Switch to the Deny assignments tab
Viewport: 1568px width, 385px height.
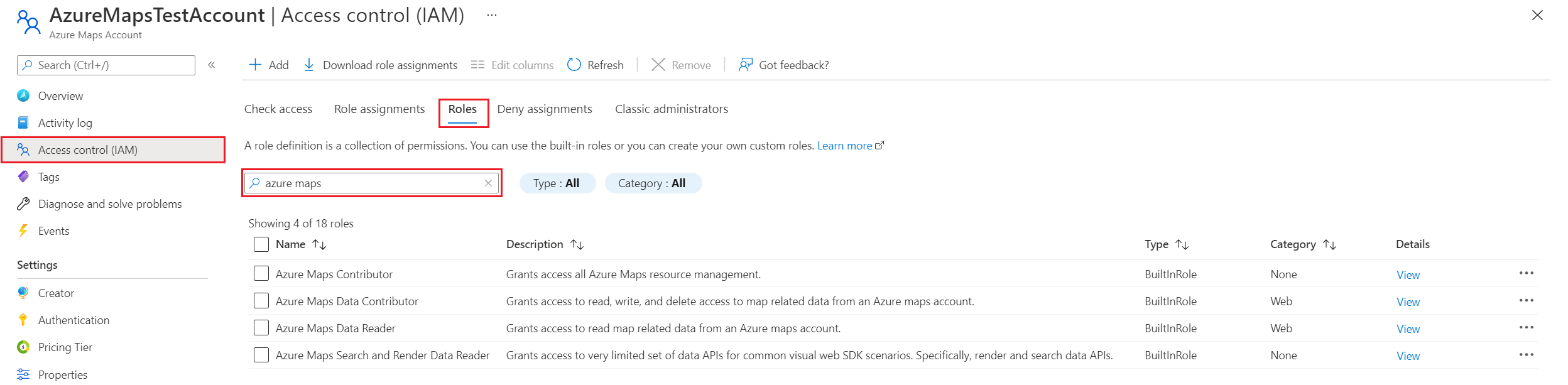click(544, 109)
